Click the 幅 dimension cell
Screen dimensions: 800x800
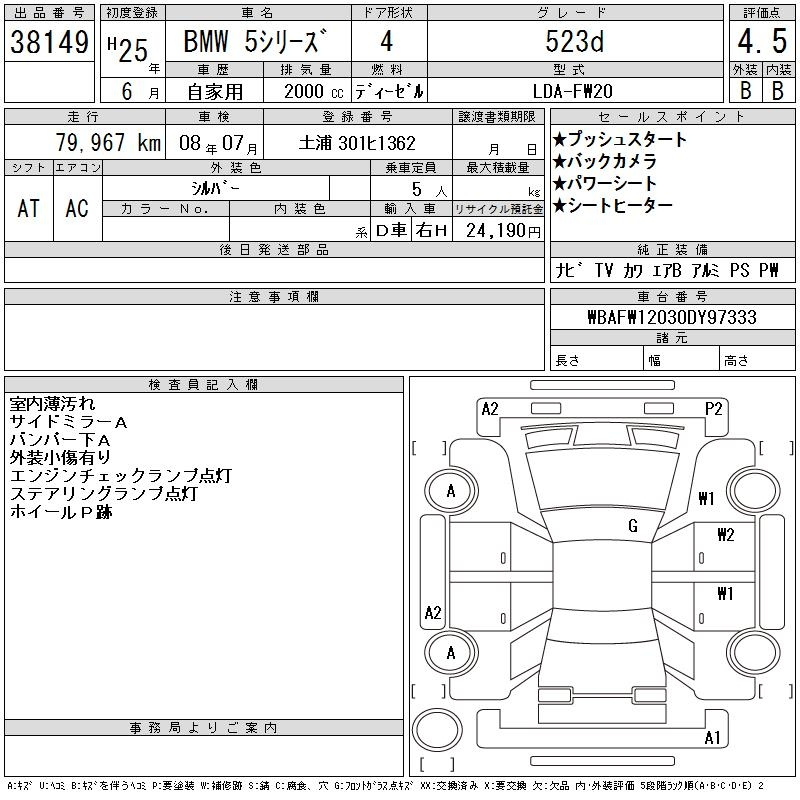point(681,359)
